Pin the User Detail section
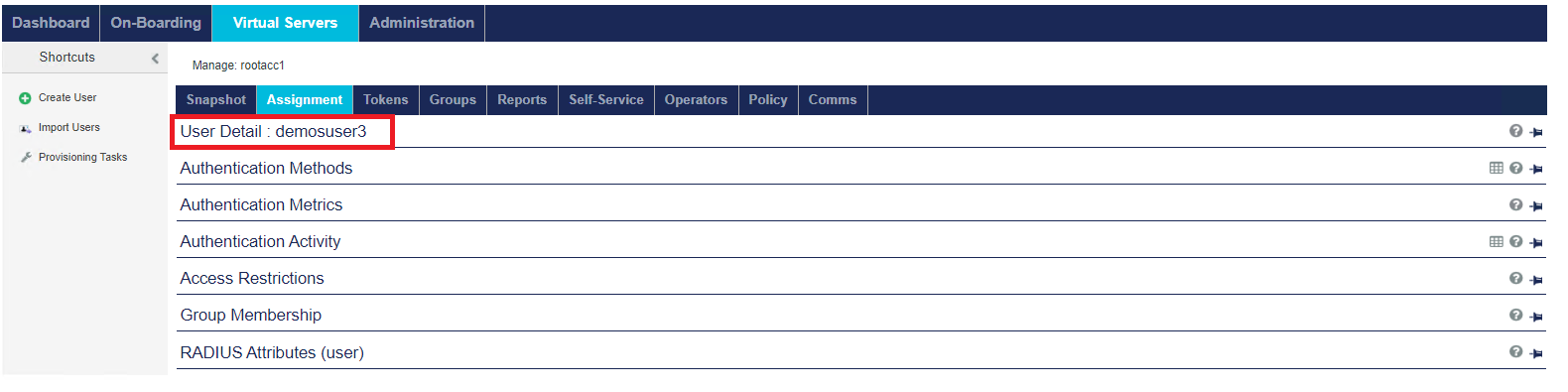The width and height of the screenshot is (1568, 392). [x=1536, y=132]
